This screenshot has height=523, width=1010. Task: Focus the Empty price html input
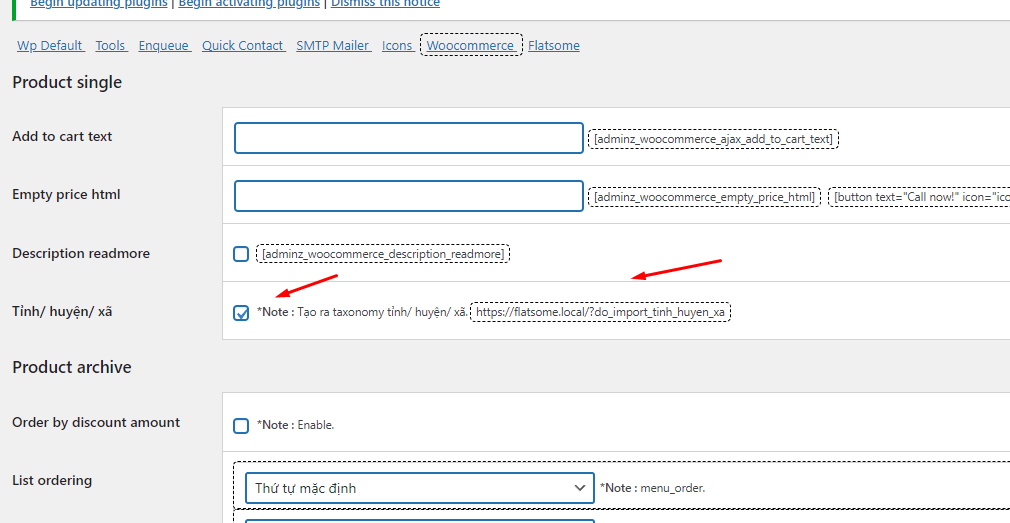[408, 196]
